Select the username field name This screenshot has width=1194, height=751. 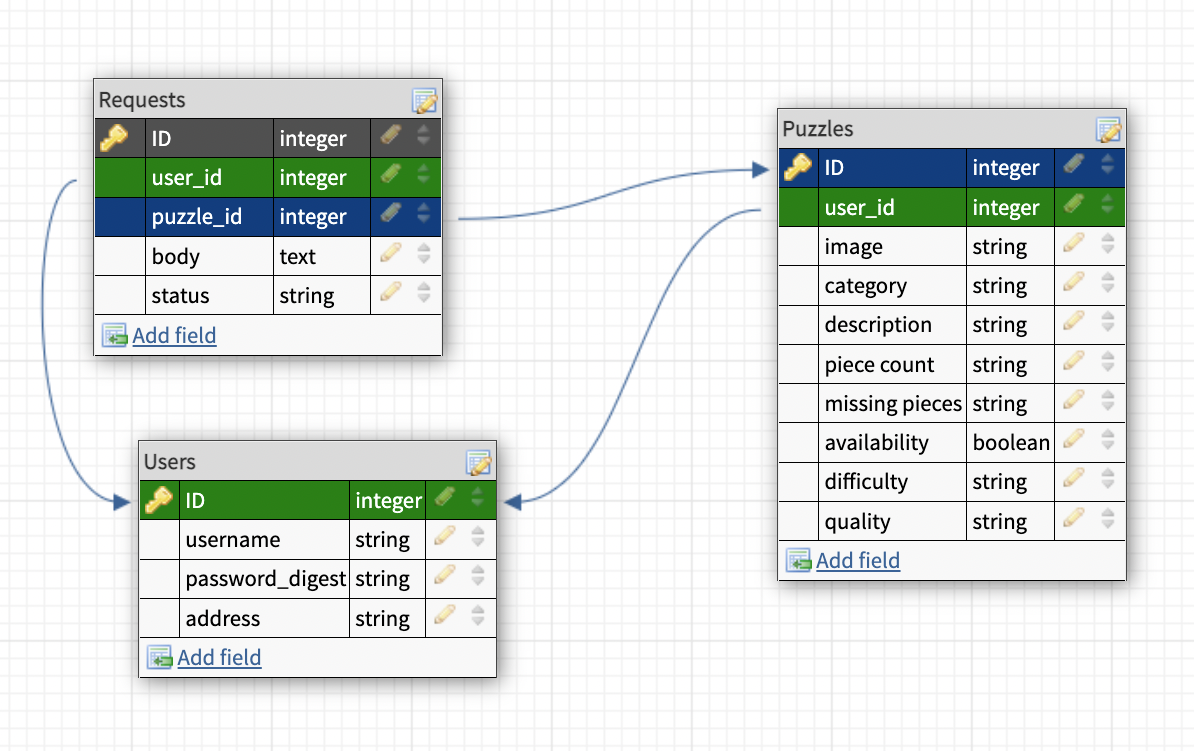pos(233,539)
